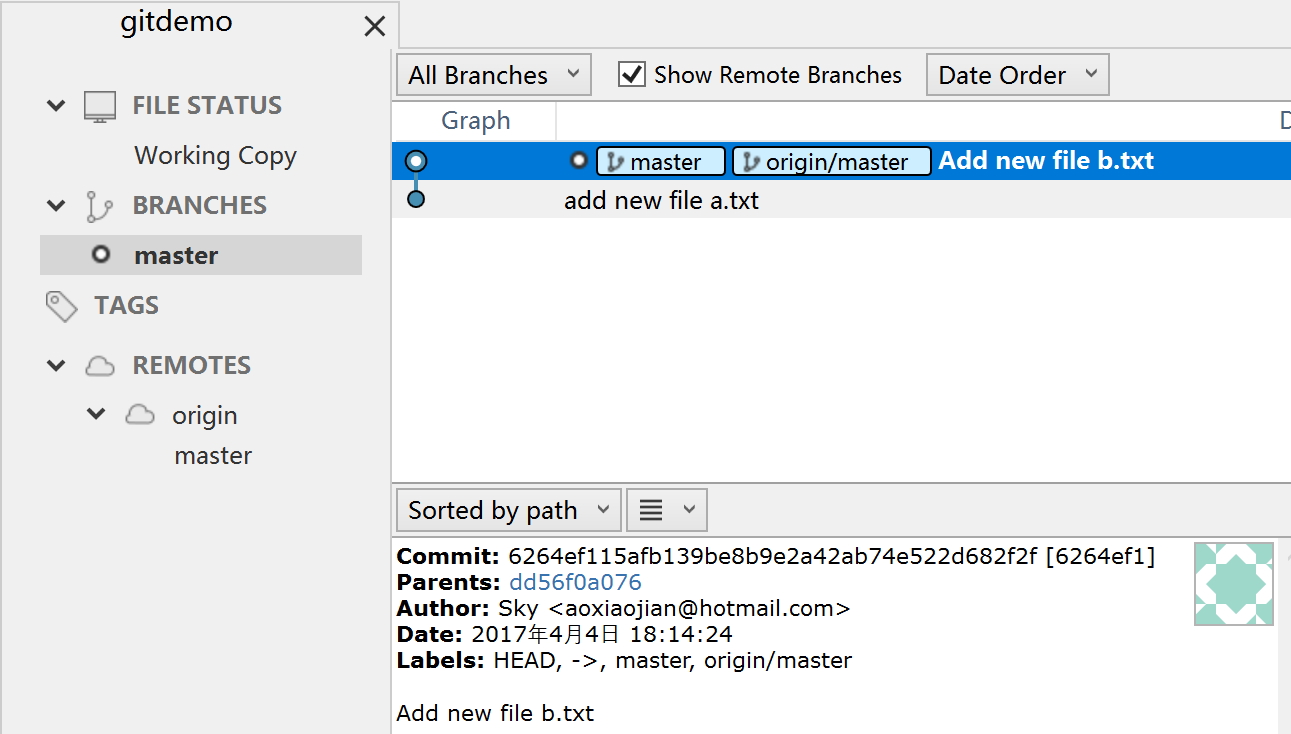
Task: Toggle Show Remote Branches checkbox
Action: pyautogui.click(x=632, y=75)
